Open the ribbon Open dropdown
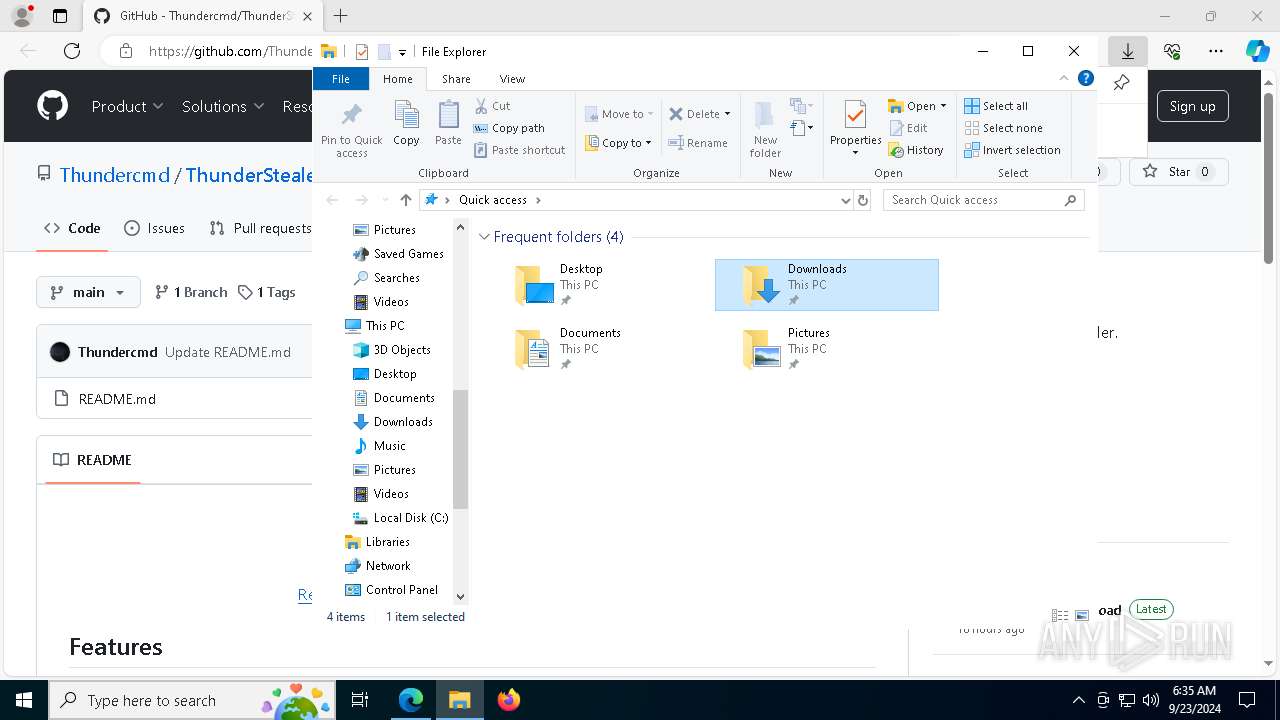 point(917,106)
